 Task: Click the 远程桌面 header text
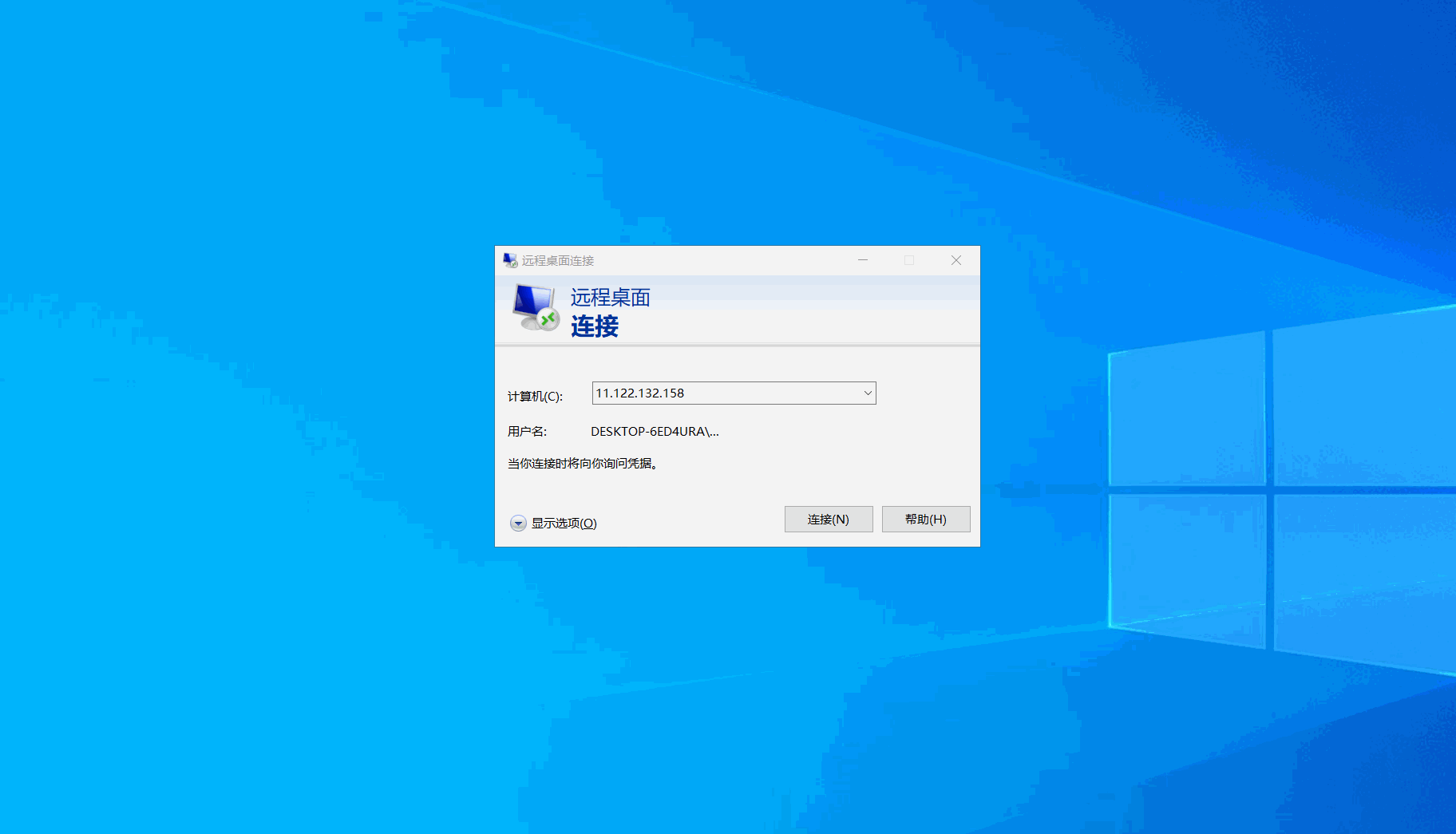click(x=610, y=297)
